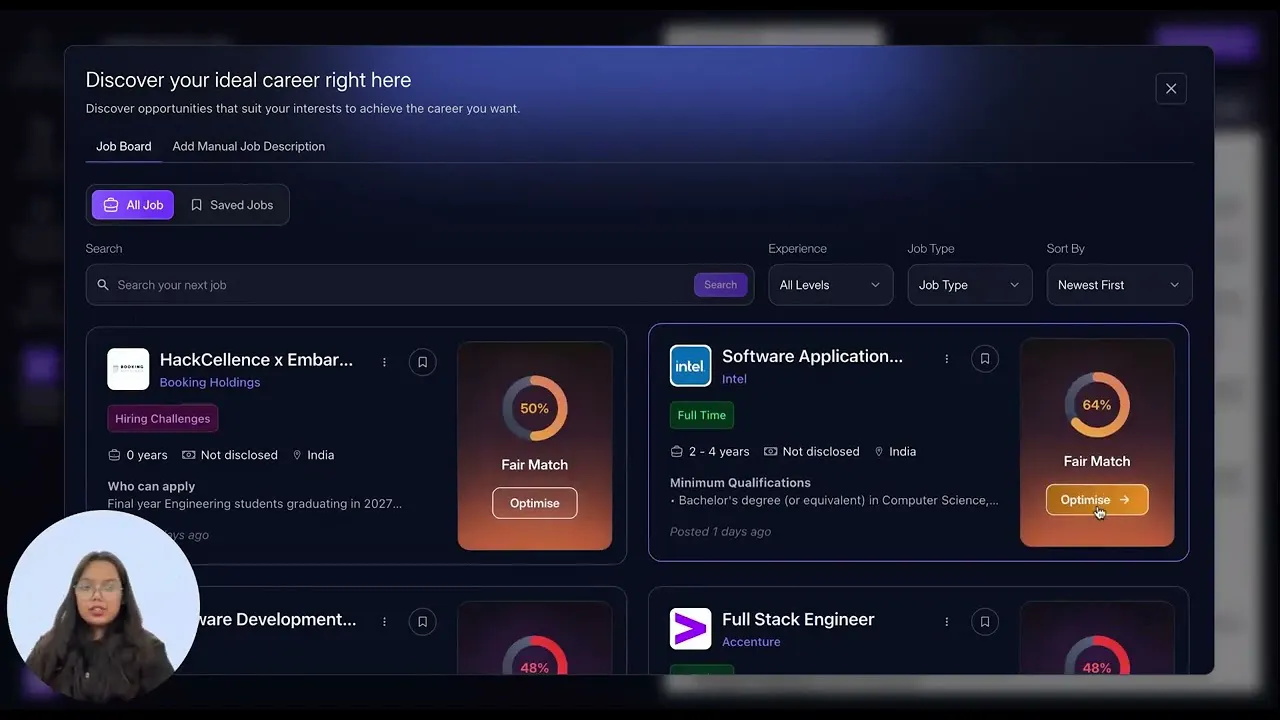Click the Intel company logo

[x=690, y=365]
